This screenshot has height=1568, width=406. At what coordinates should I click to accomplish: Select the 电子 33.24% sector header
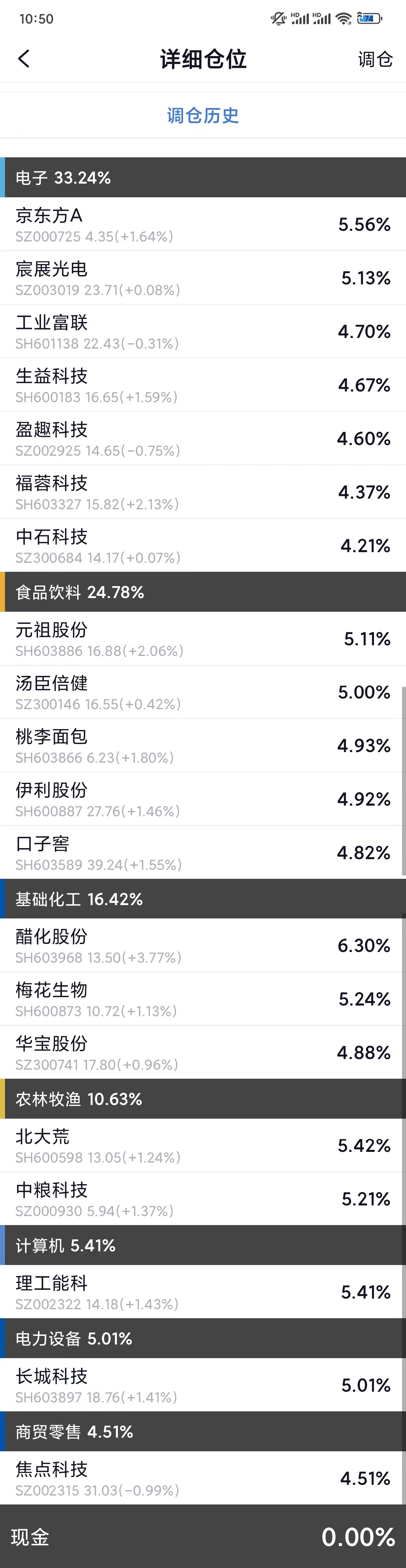(x=203, y=178)
